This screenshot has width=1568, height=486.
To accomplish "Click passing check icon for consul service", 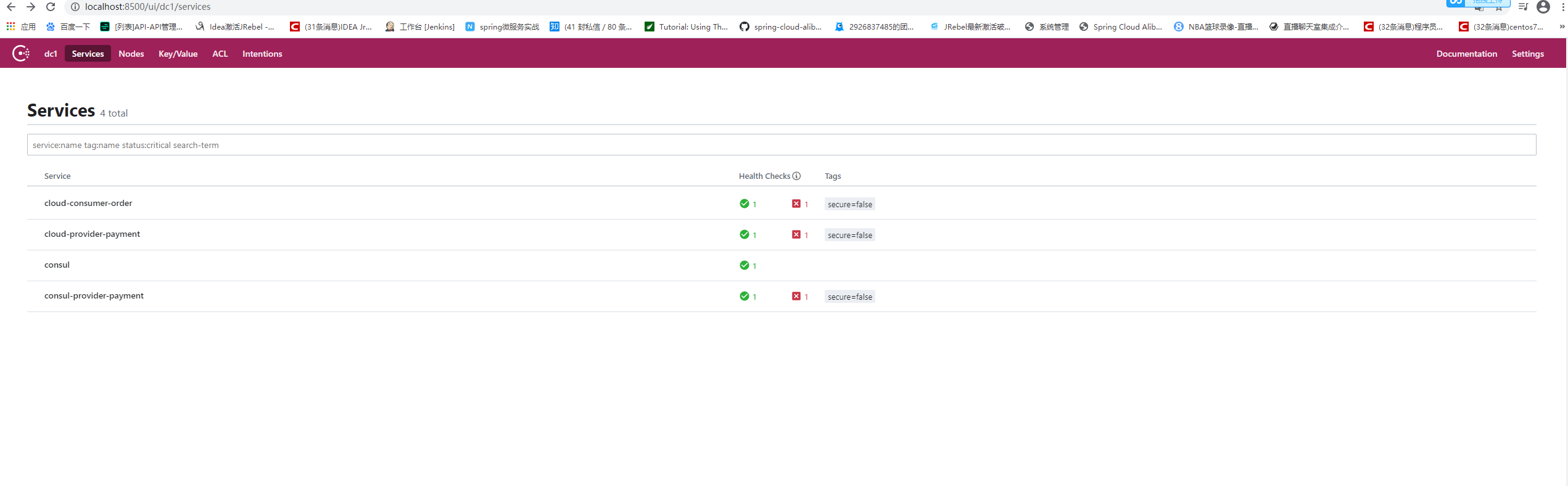I will pos(744,265).
